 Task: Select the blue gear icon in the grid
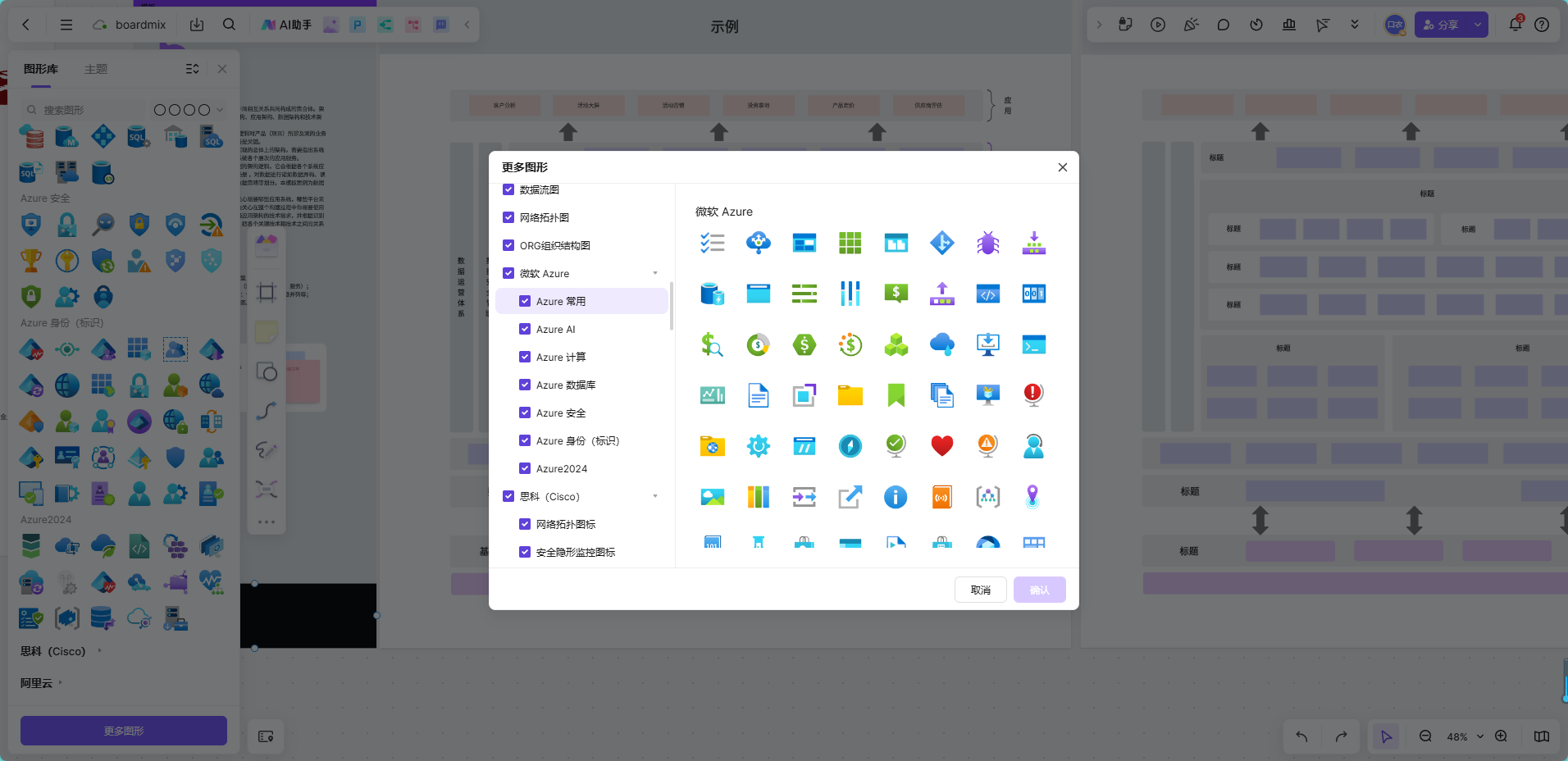tap(758, 446)
